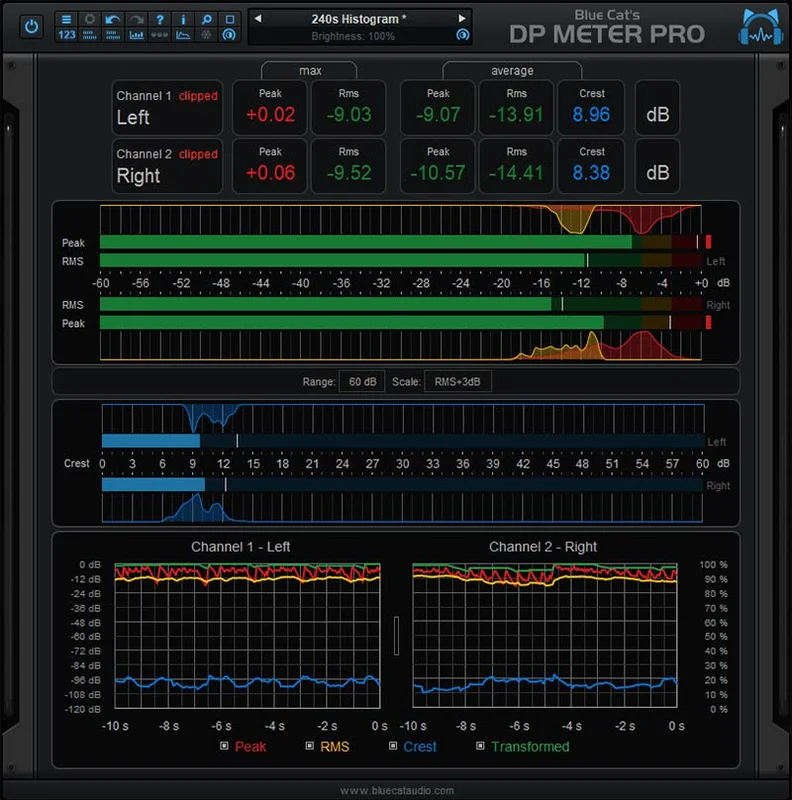The width and height of the screenshot is (792, 800).
Task: Go to next preset with right arrow
Action: [462, 19]
